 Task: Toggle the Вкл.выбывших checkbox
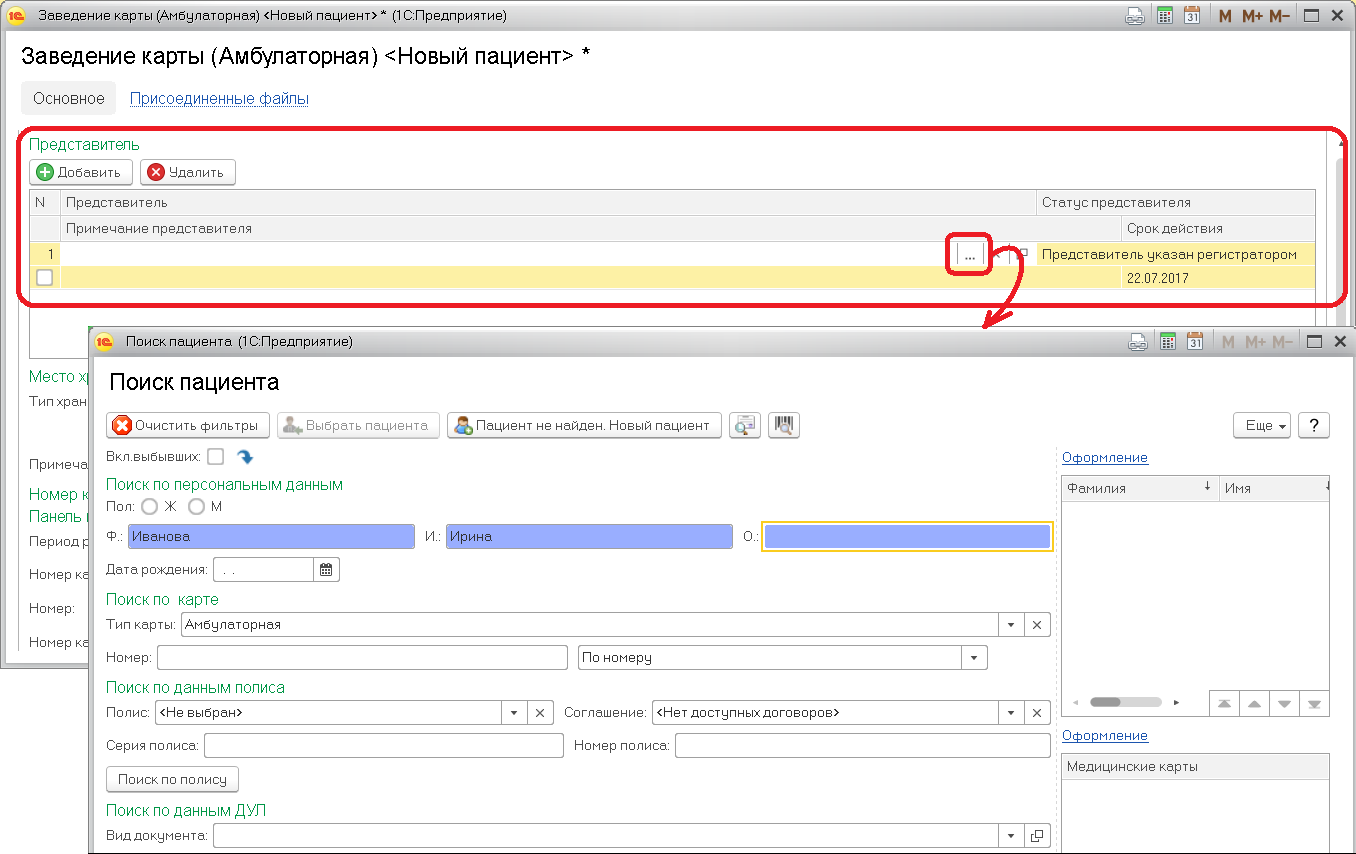click(215, 457)
